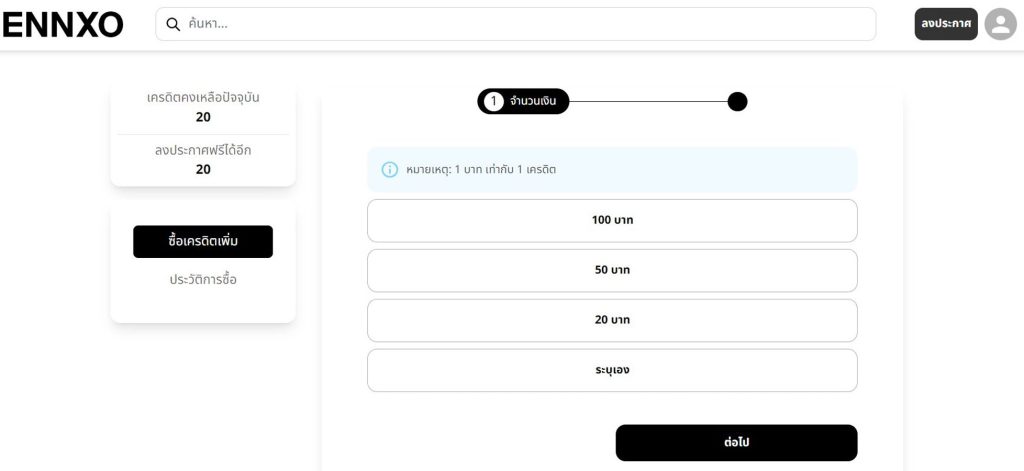Click the magnifying glass search icon
Screen dimensions: 1024x471
click(x=173, y=24)
